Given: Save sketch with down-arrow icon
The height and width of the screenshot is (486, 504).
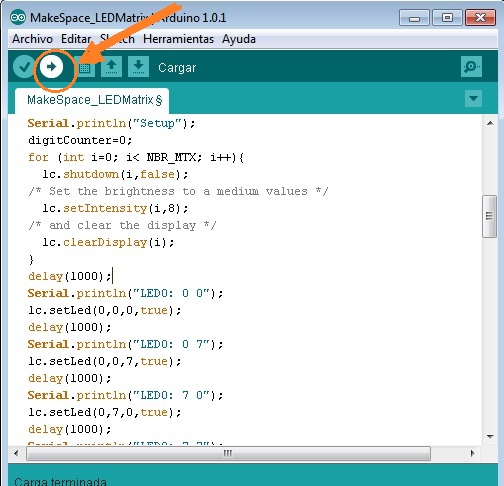Looking at the screenshot, I should coord(138,67).
